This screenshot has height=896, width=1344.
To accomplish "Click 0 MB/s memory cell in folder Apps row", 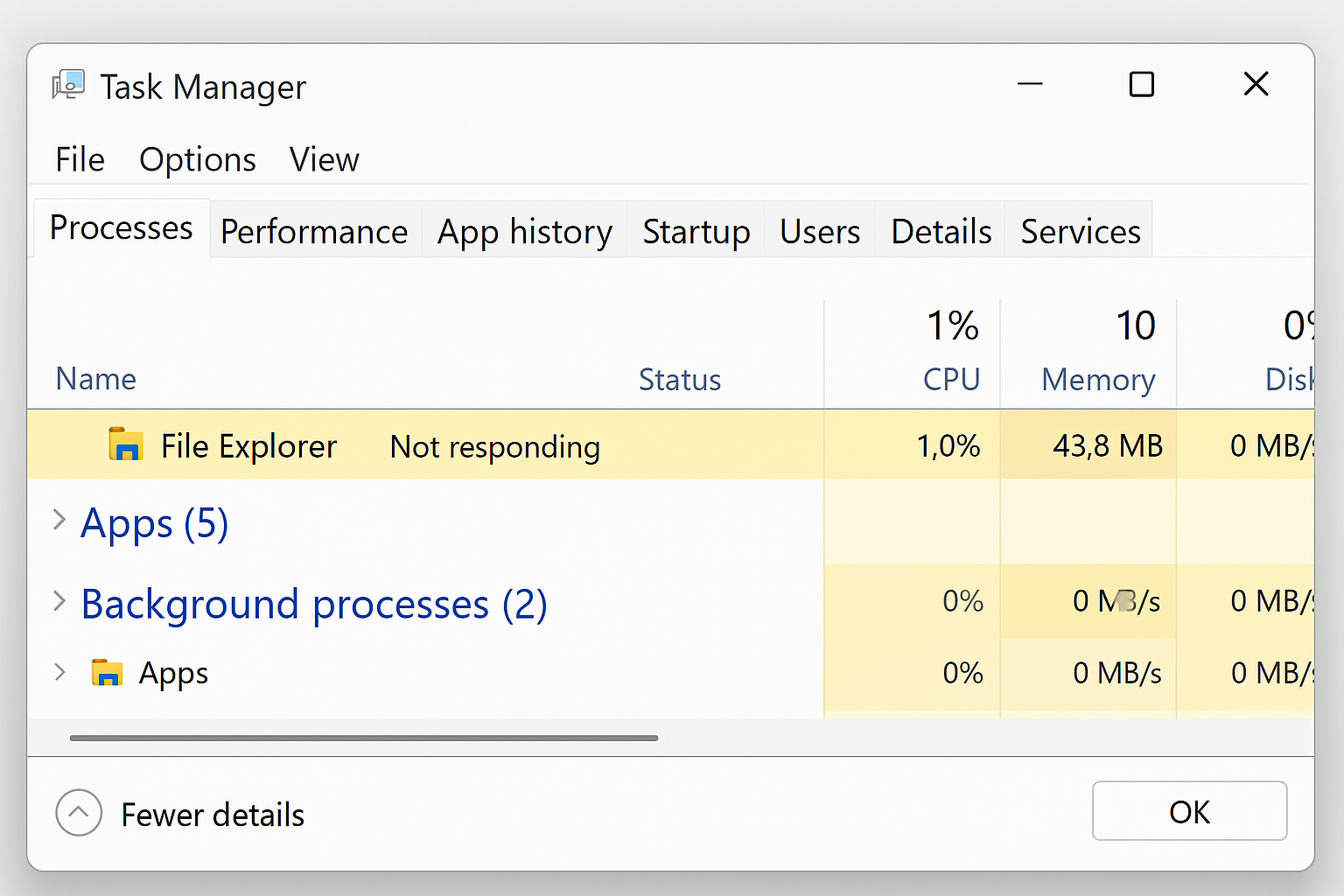I will point(1117,673).
